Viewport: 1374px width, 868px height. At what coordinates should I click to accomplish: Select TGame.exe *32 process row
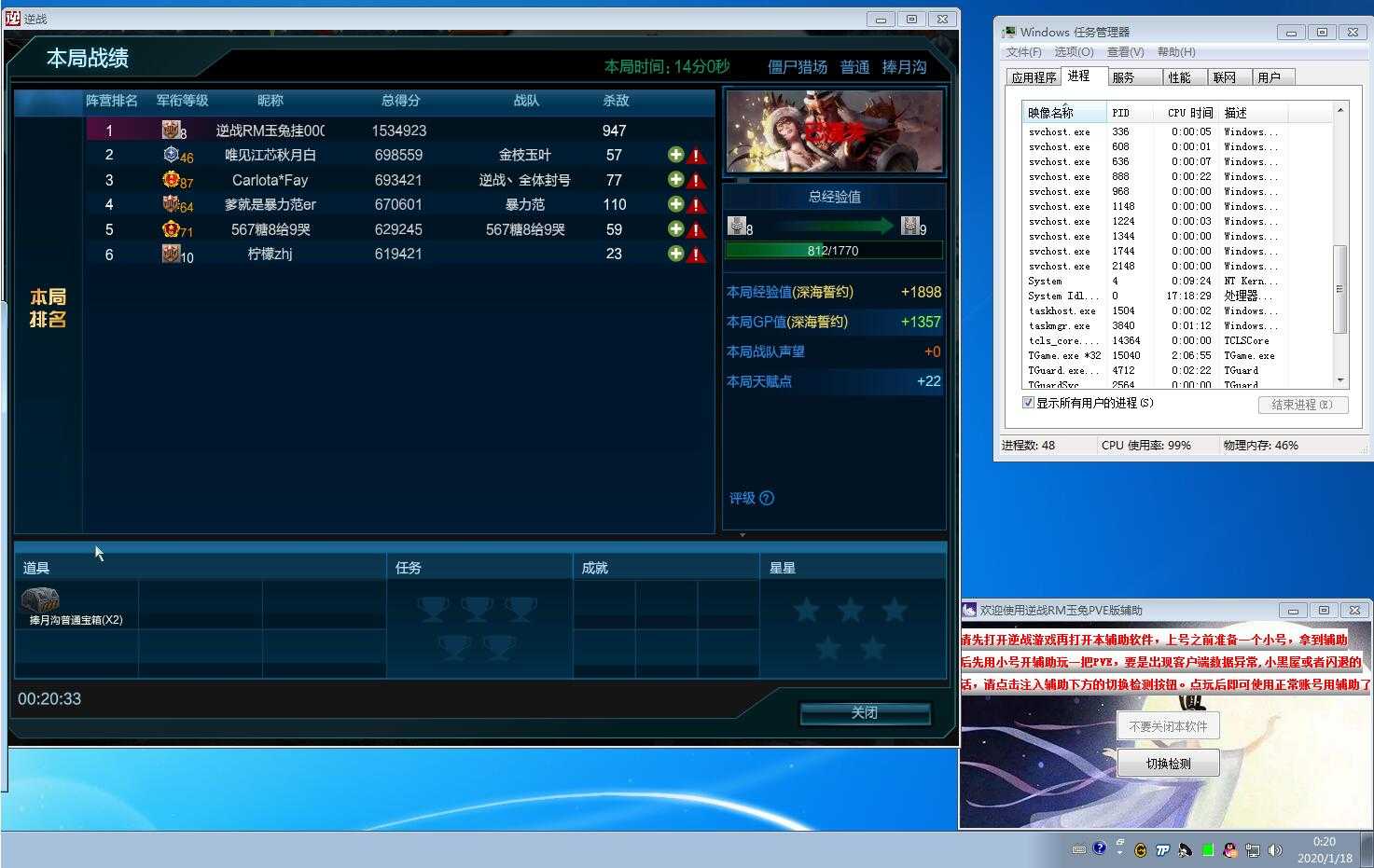coord(1177,355)
